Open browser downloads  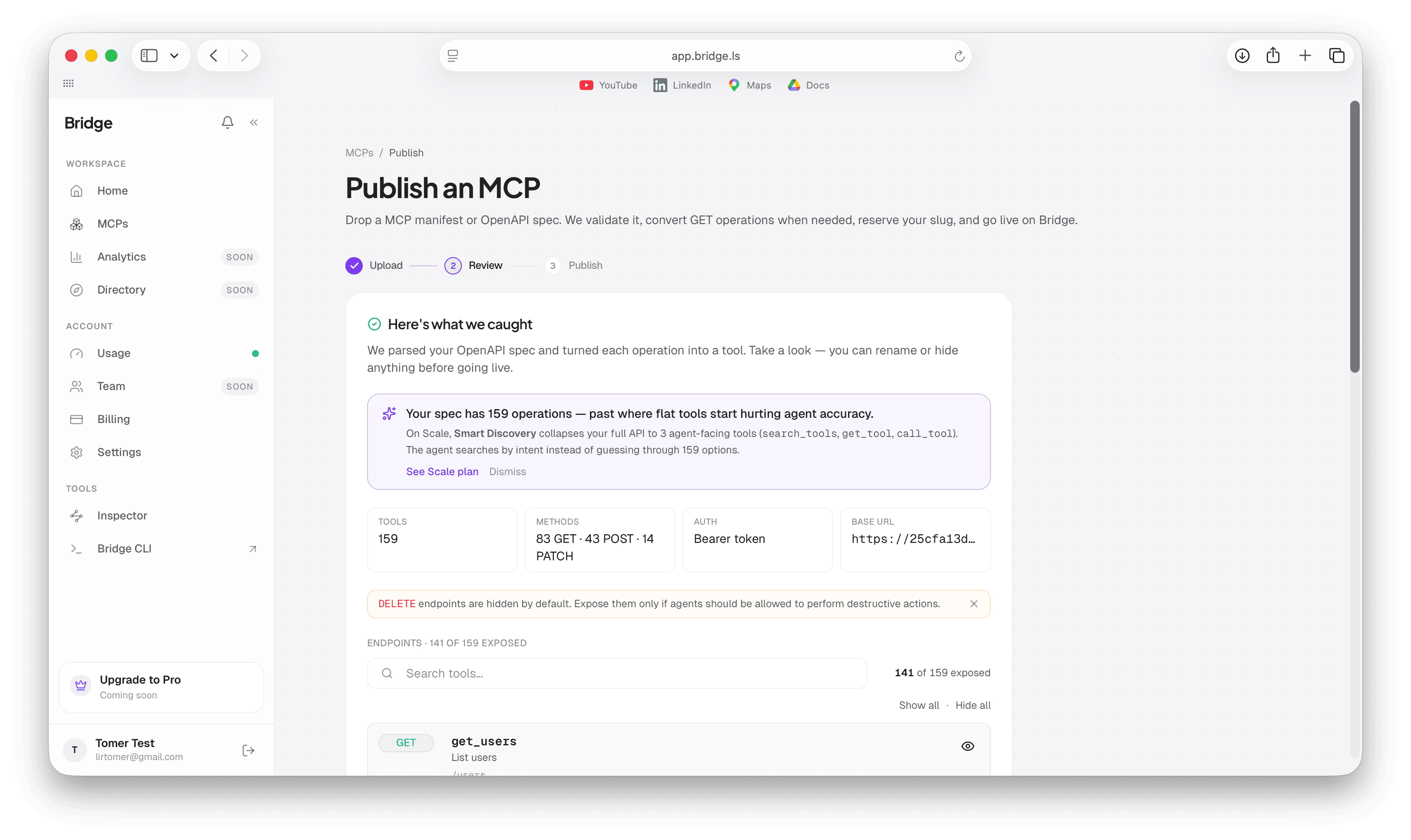point(1242,56)
